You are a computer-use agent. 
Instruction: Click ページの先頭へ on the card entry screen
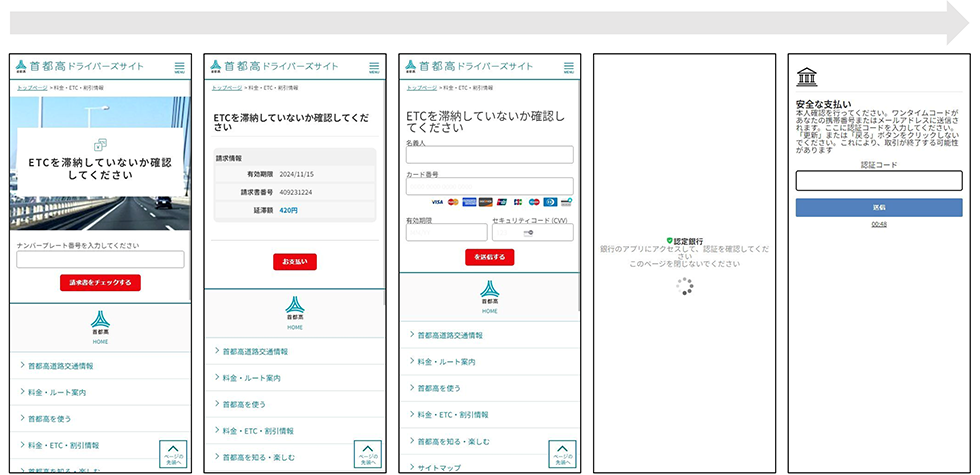click(562, 454)
